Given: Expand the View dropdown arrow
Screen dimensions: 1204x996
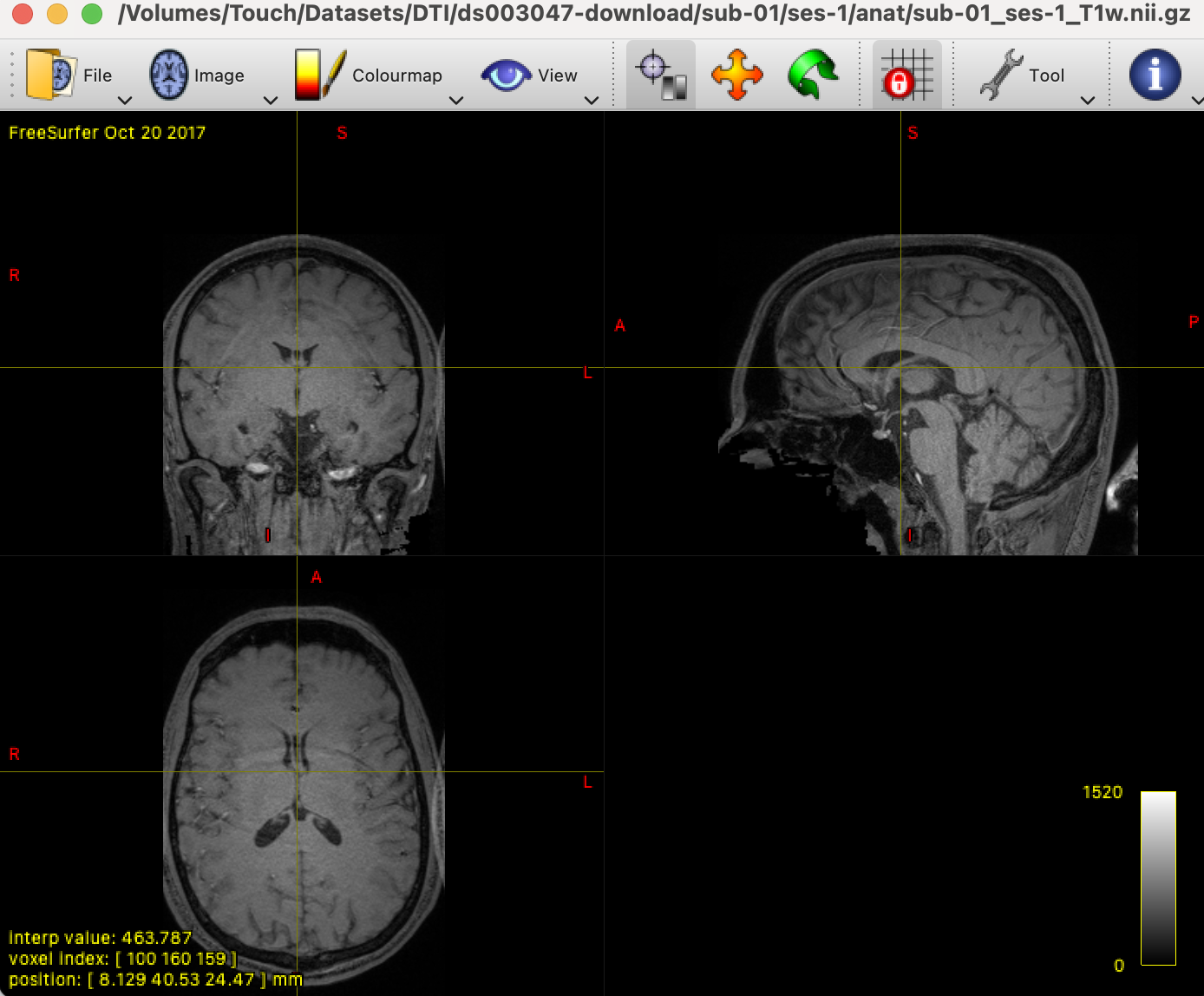Looking at the screenshot, I should [x=592, y=100].
